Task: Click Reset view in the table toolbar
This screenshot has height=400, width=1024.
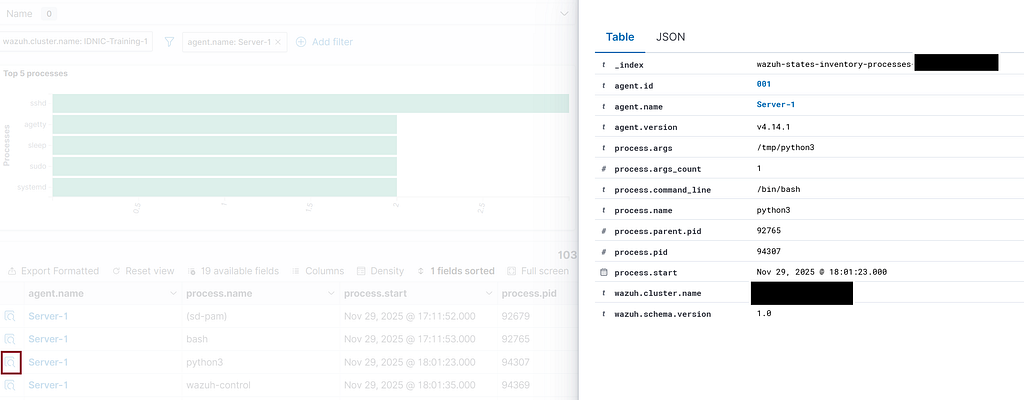Action: 143,271
